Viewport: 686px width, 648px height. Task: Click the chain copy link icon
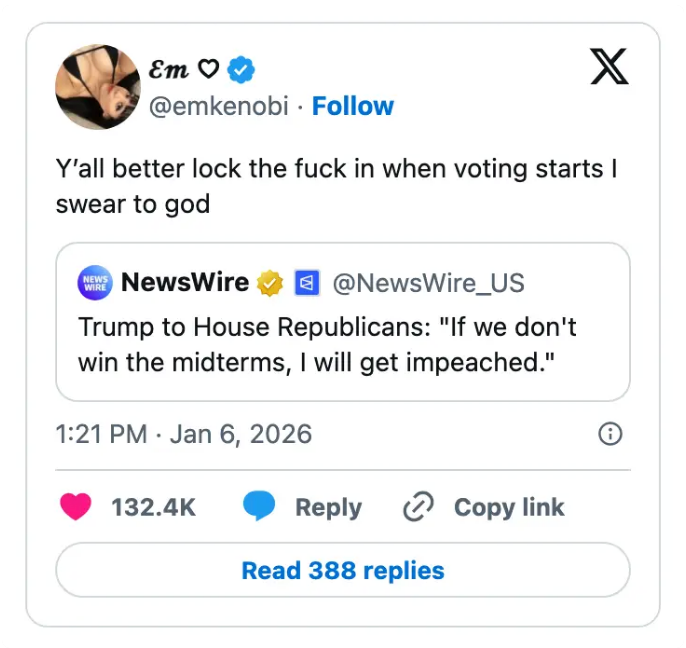pyautogui.click(x=417, y=508)
